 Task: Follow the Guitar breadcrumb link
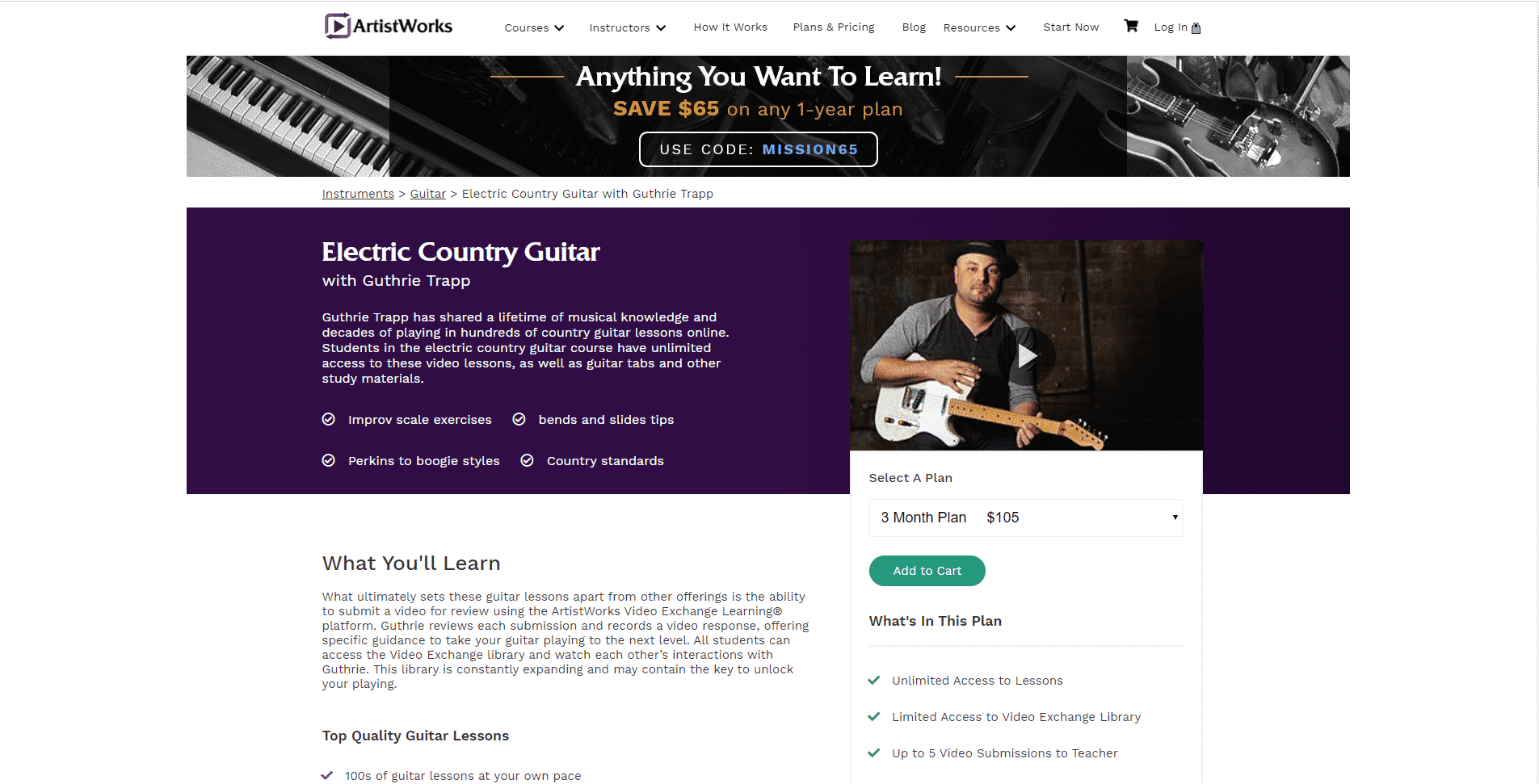point(428,194)
